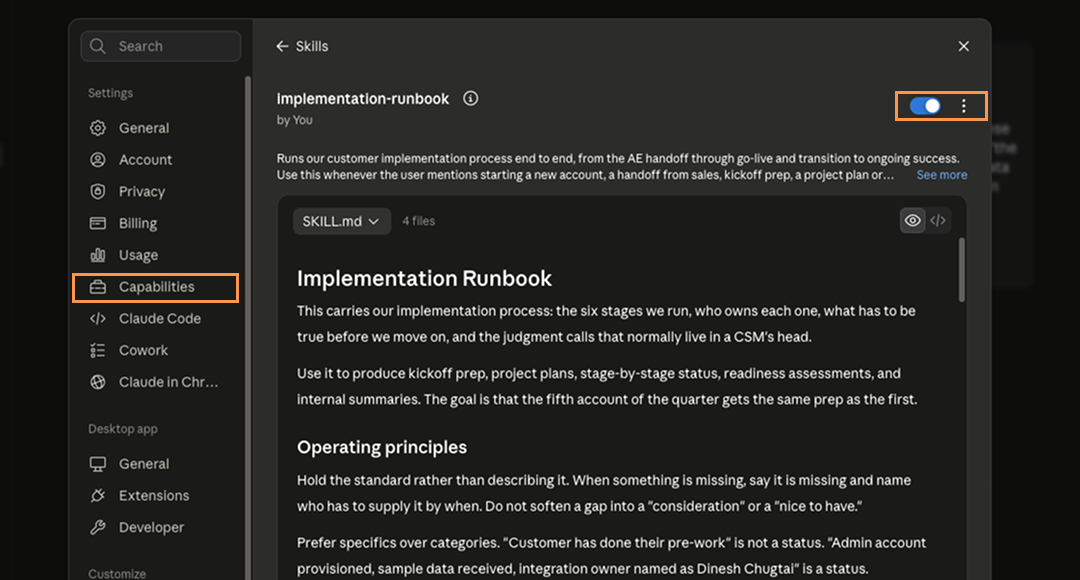Click the Capabilities briefcase icon
This screenshot has height=580, width=1080.
[x=98, y=287]
